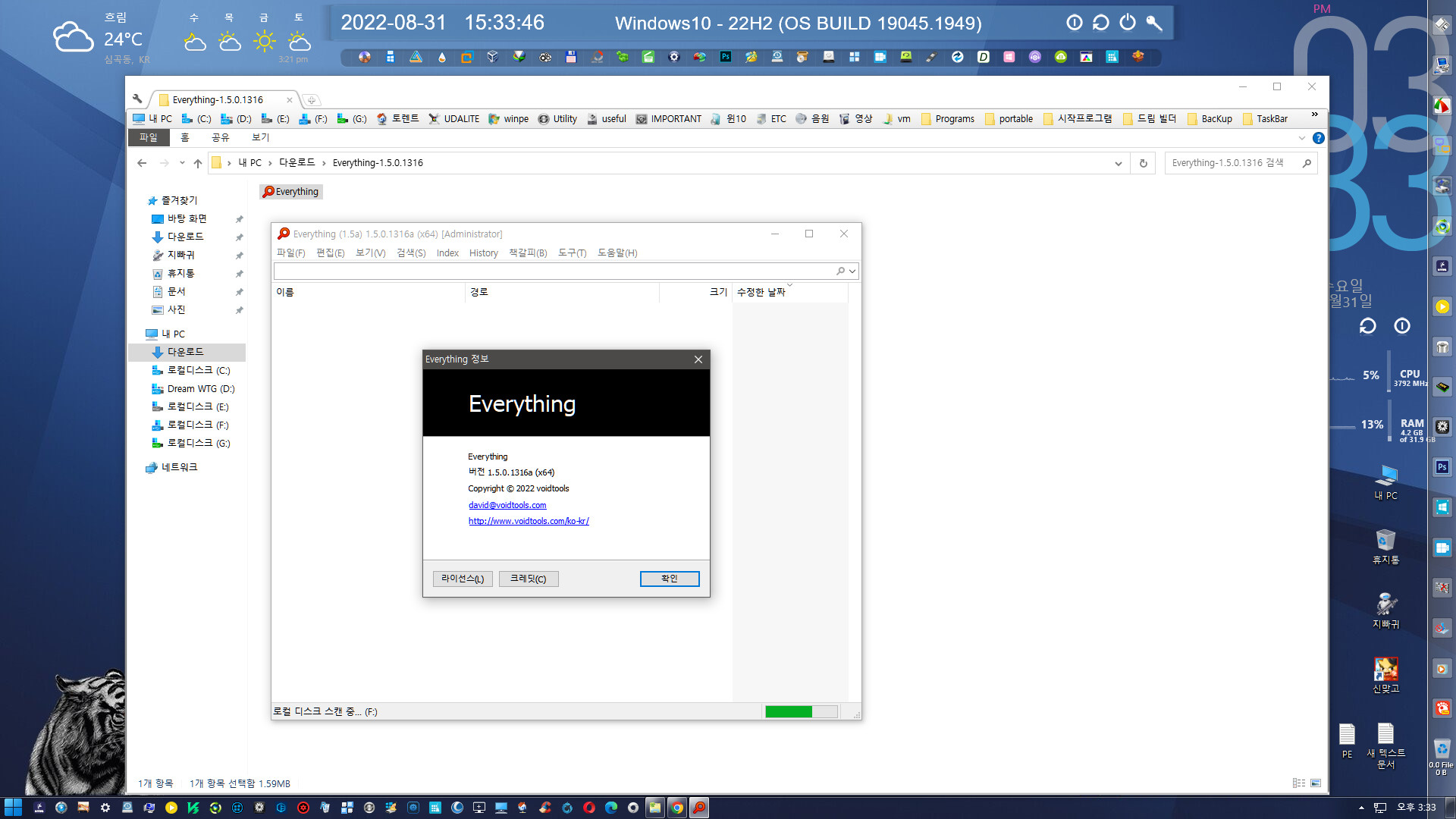The image size is (1456, 819).
Task: Open 새 텍스트 문서 on desktop
Action: (1385, 746)
